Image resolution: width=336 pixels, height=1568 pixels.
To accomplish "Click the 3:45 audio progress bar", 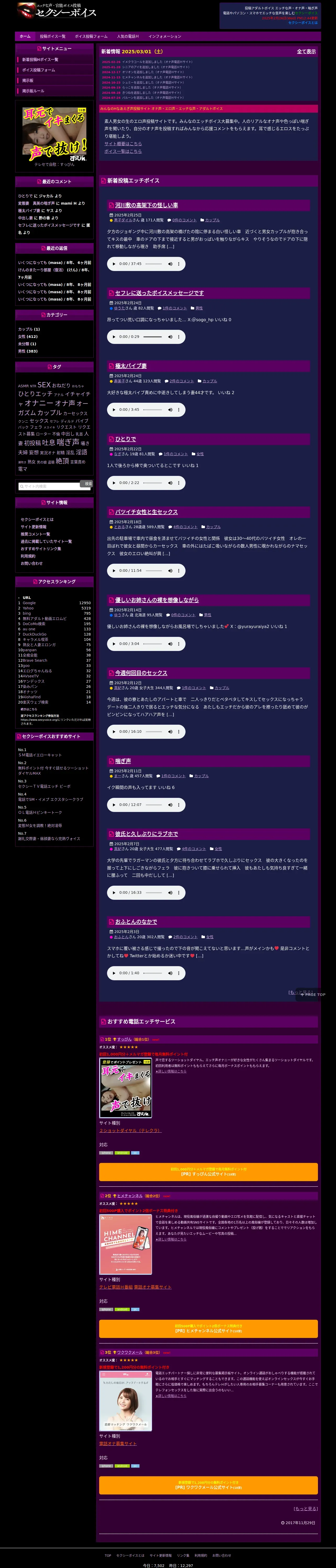I will click(x=153, y=410).
